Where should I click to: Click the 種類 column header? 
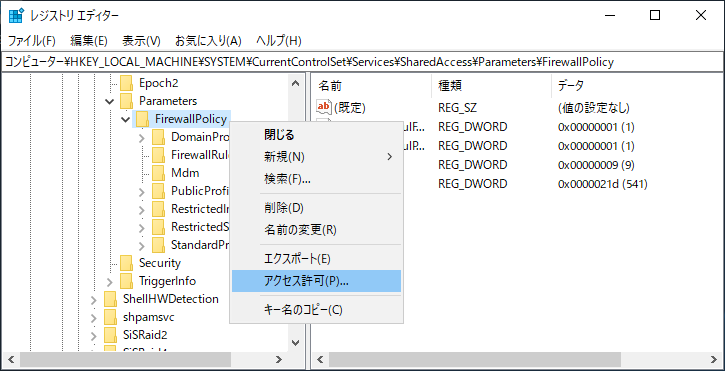pos(492,85)
